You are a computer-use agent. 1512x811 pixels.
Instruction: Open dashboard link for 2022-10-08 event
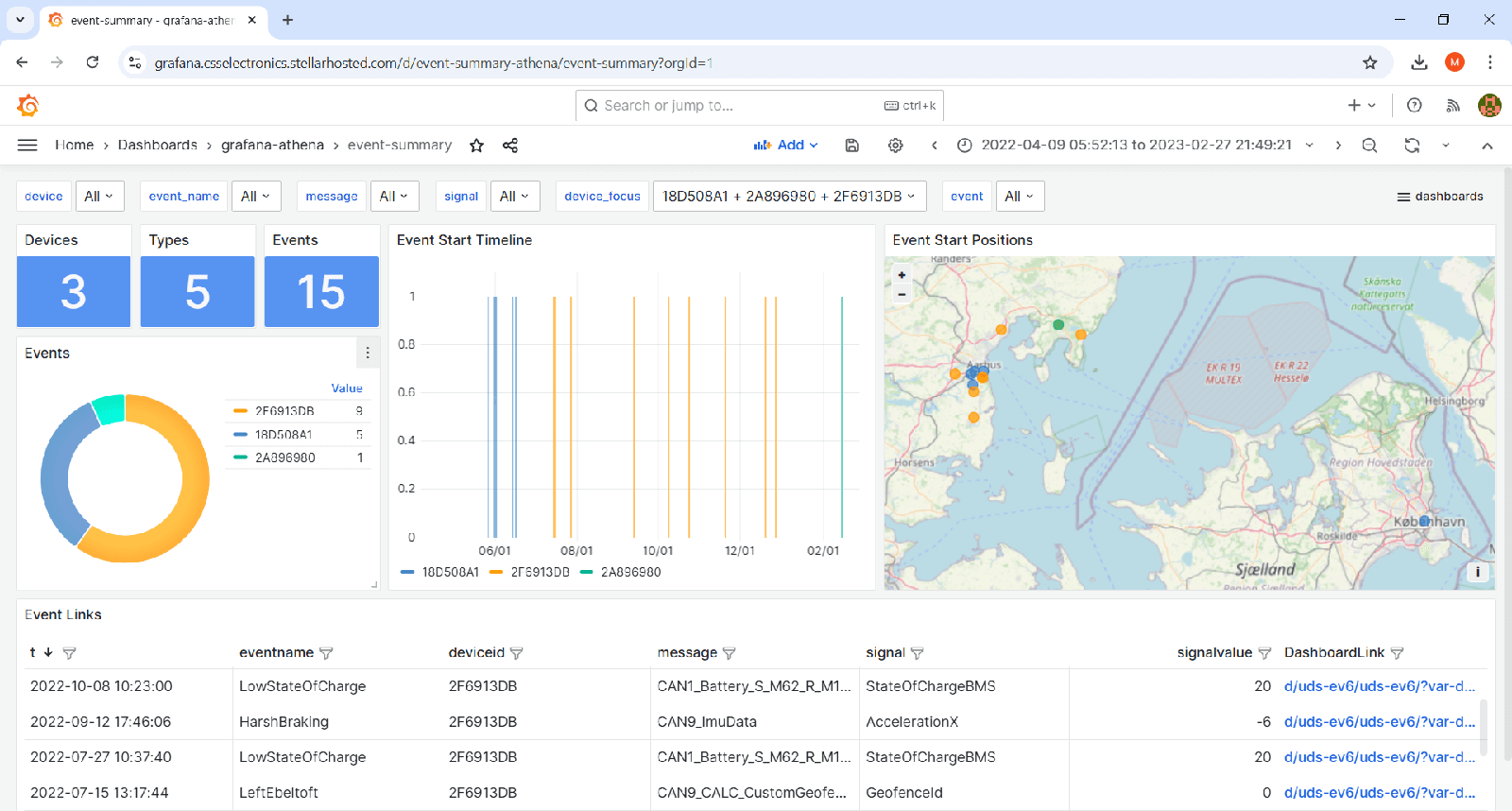coord(1379,686)
